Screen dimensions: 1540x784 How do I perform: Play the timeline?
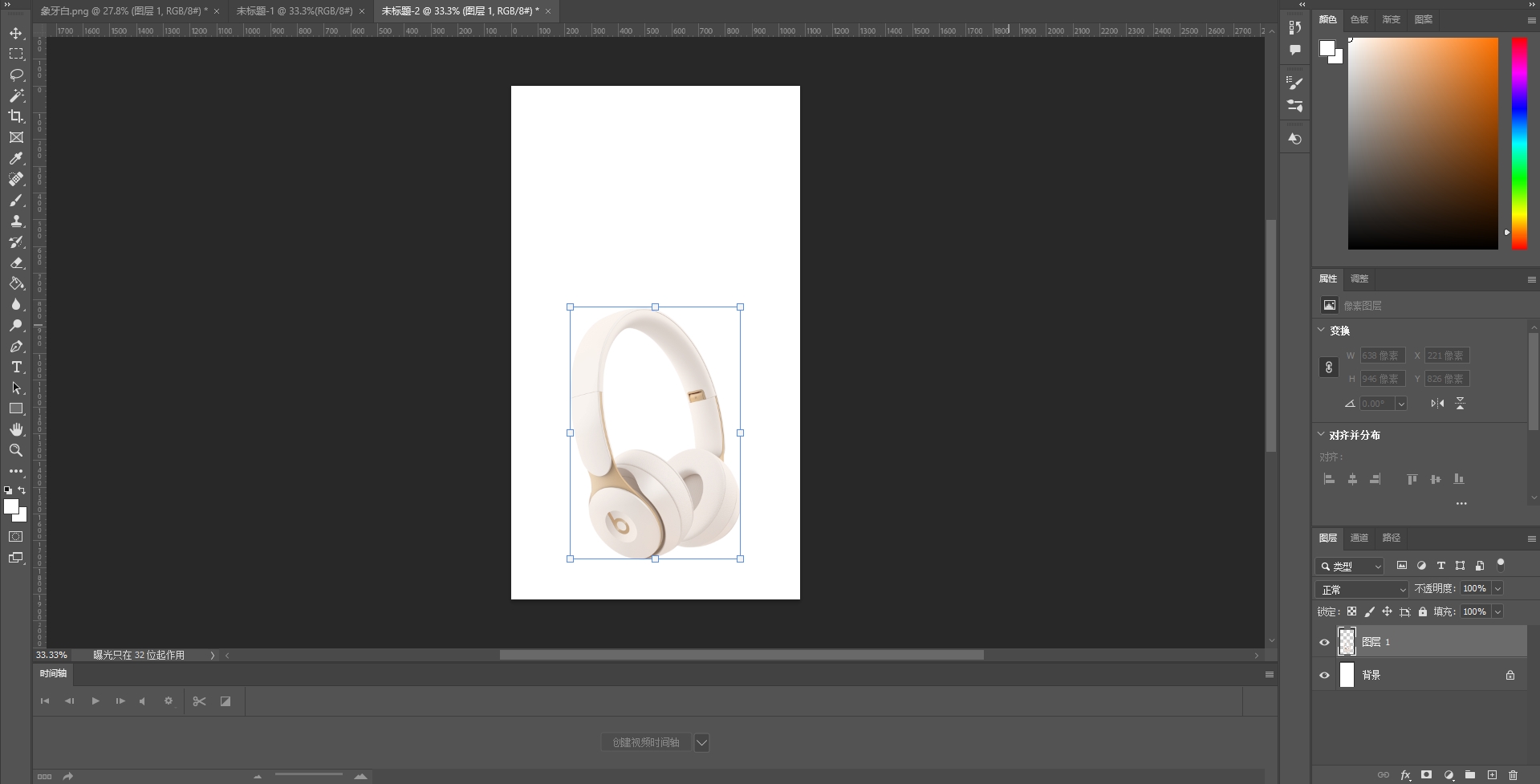click(95, 701)
